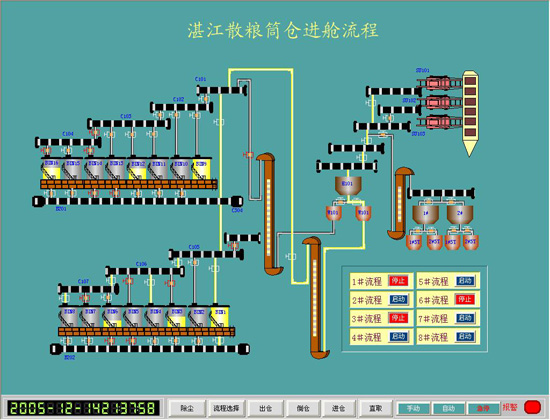Open the 除尘 dust removal page
This screenshot has height=420, width=550.
(x=187, y=408)
